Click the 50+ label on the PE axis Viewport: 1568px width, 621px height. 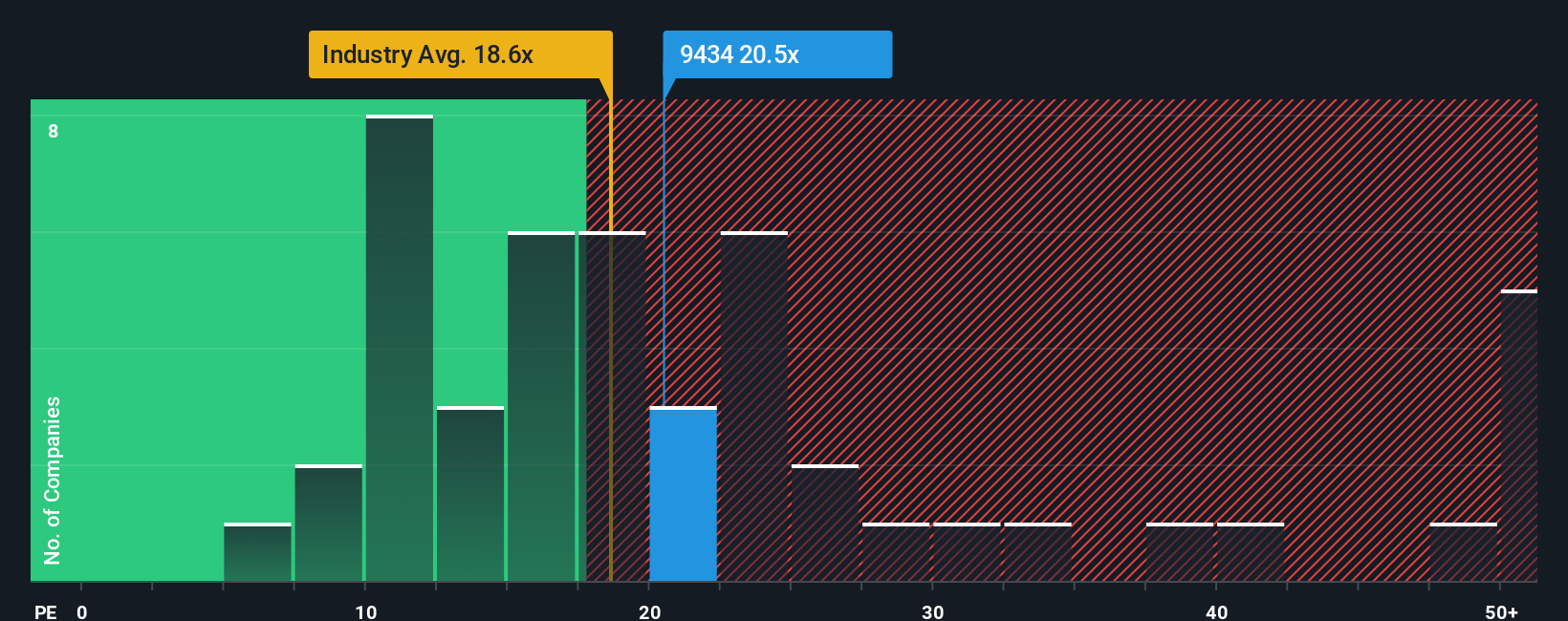coord(1501,612)
